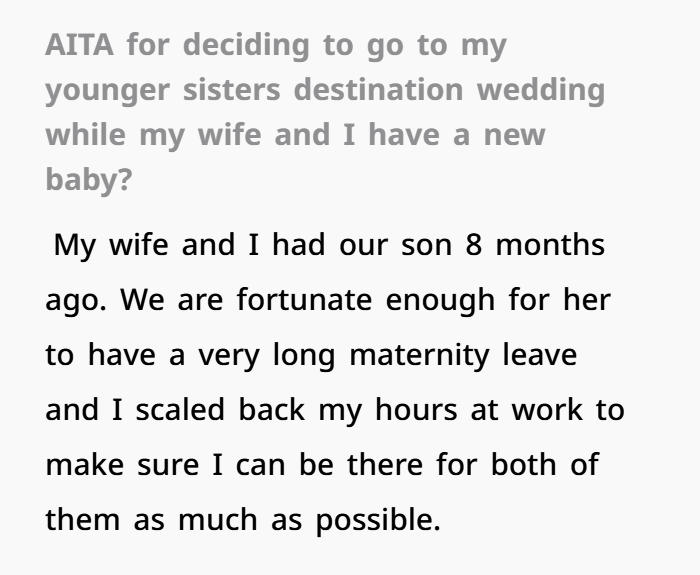Click "8 months" in the first paragraph
The image size is (700, 575).
[535, 245]
